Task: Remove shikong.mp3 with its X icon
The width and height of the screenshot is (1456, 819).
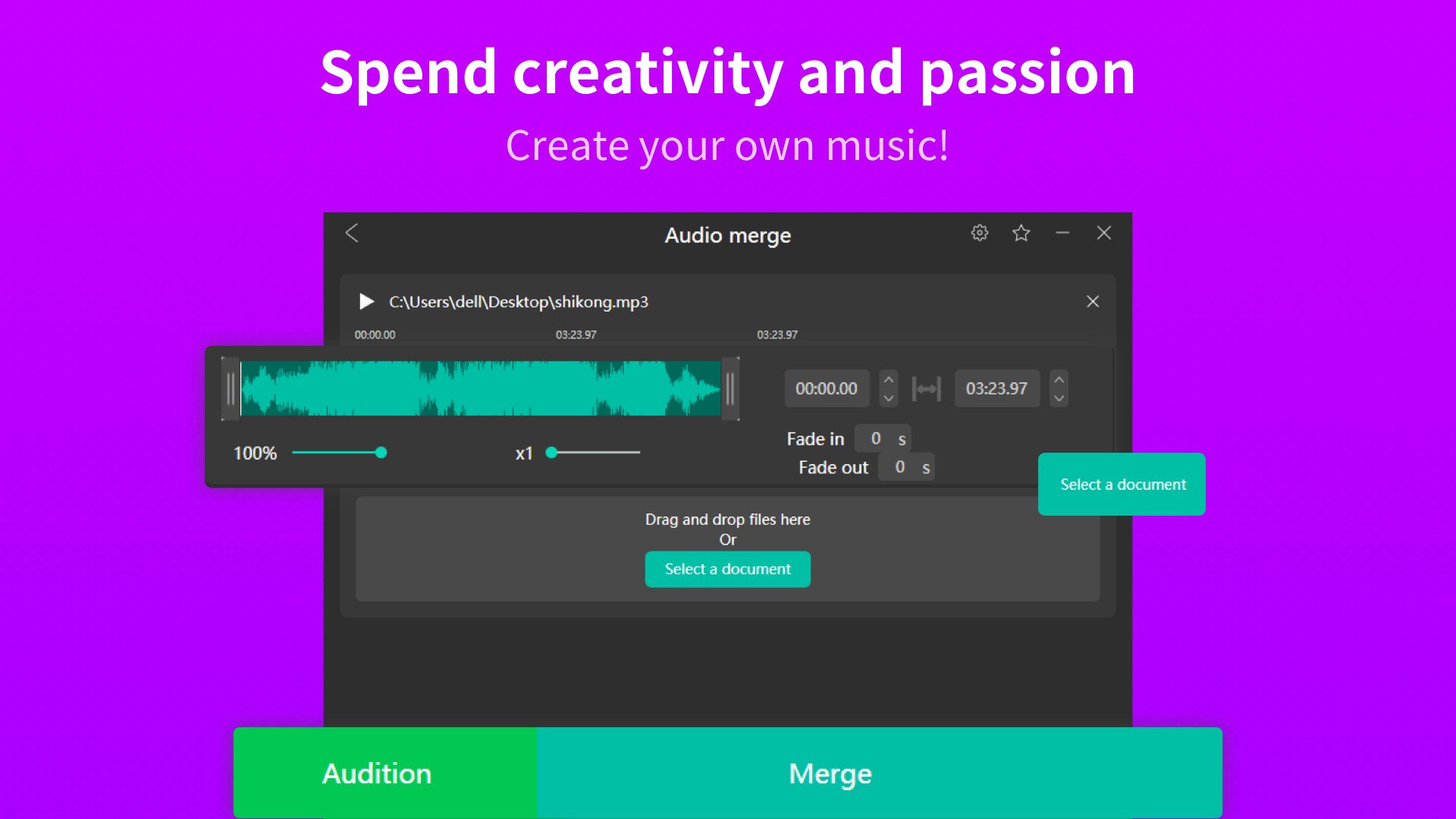Action: (x=1092, y=302)
